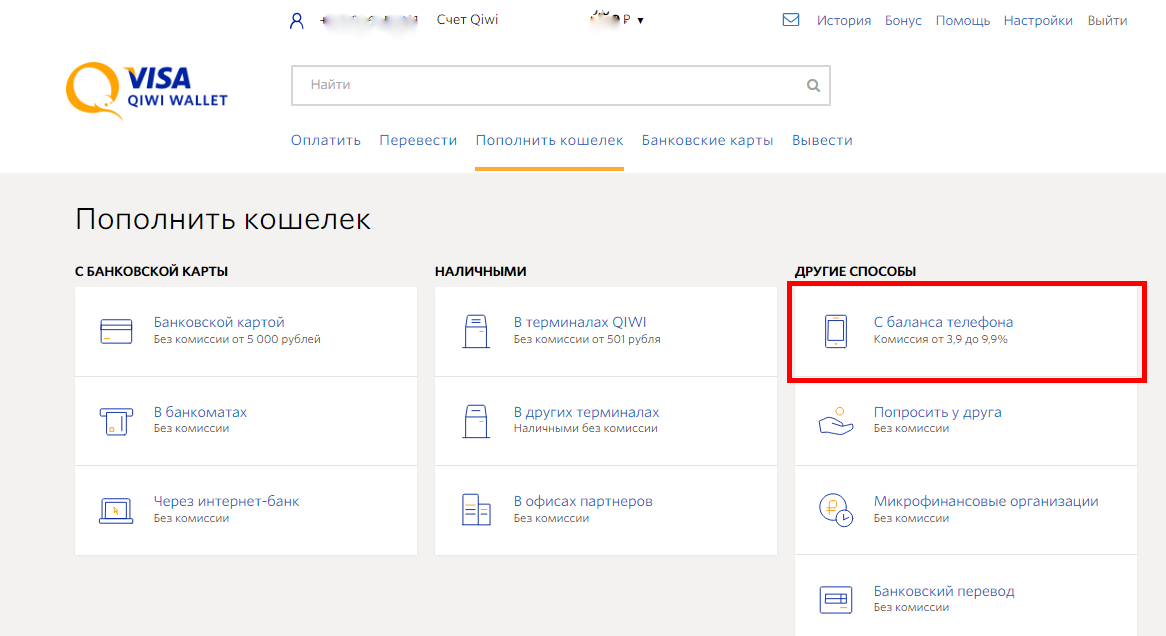Click the QIWI terminal icon

click(x=476, y=331)
